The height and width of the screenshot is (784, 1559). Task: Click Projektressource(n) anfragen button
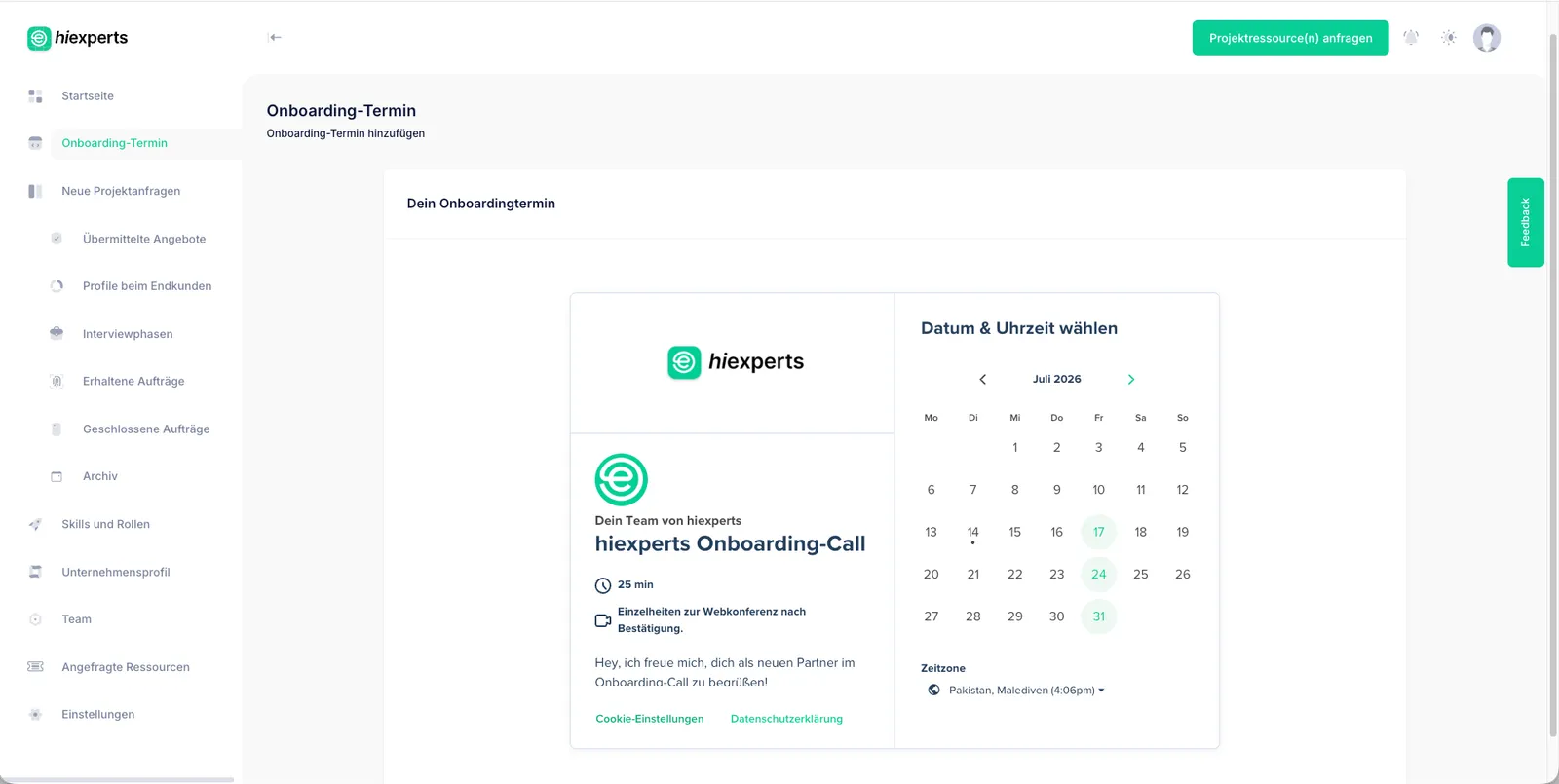(1290, 38)
